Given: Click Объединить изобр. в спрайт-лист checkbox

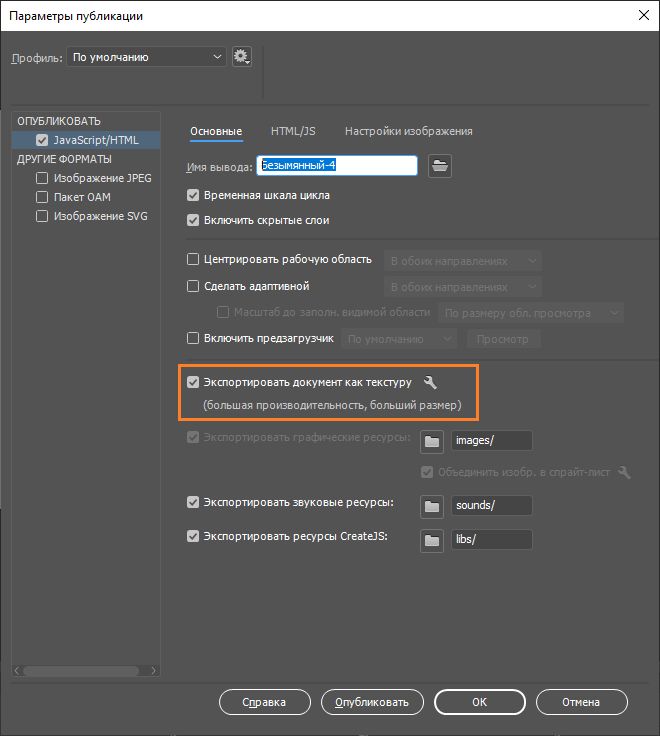Looking at the screenshot, I should tap(427, 472).
